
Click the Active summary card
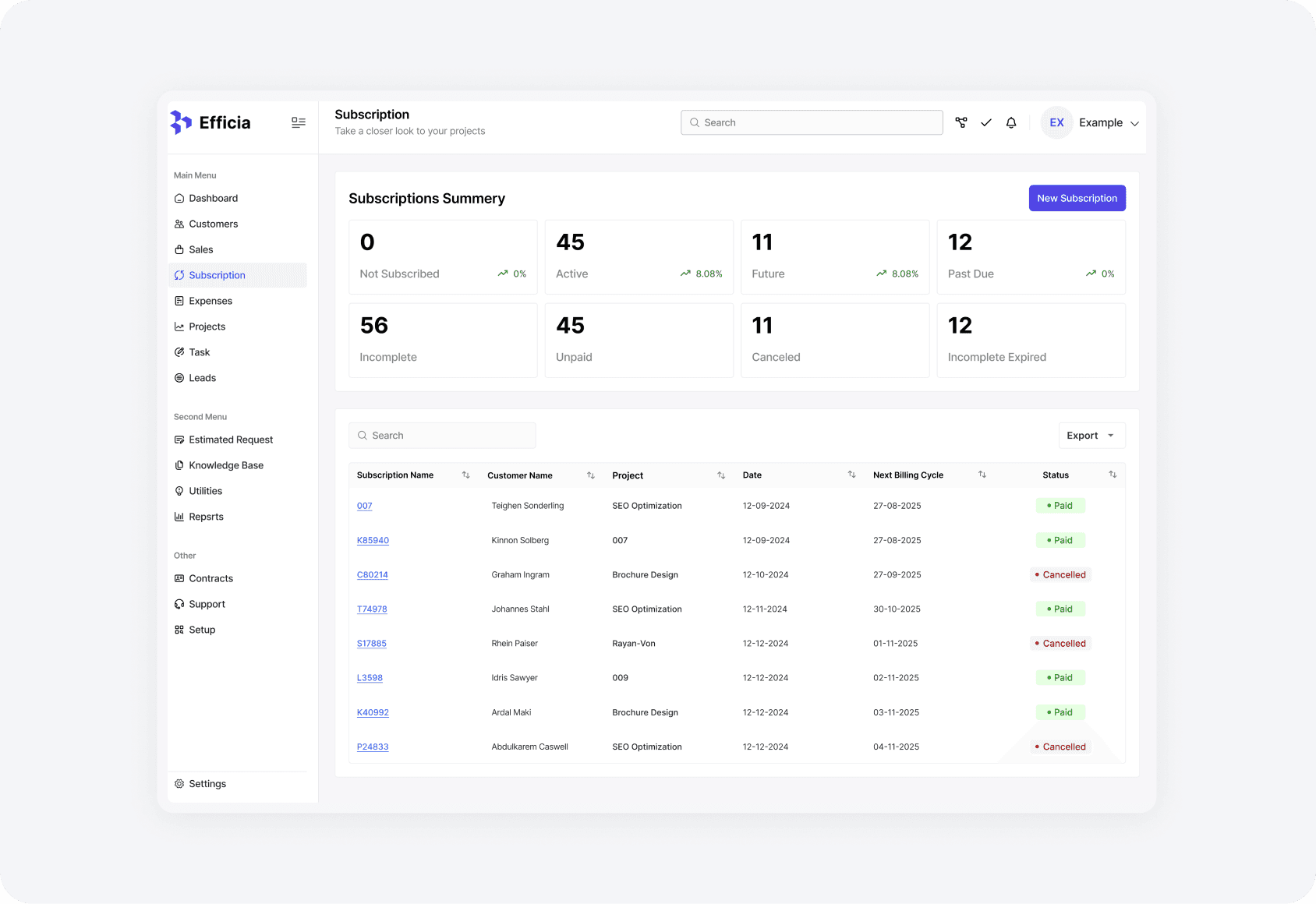pos(639,257)
